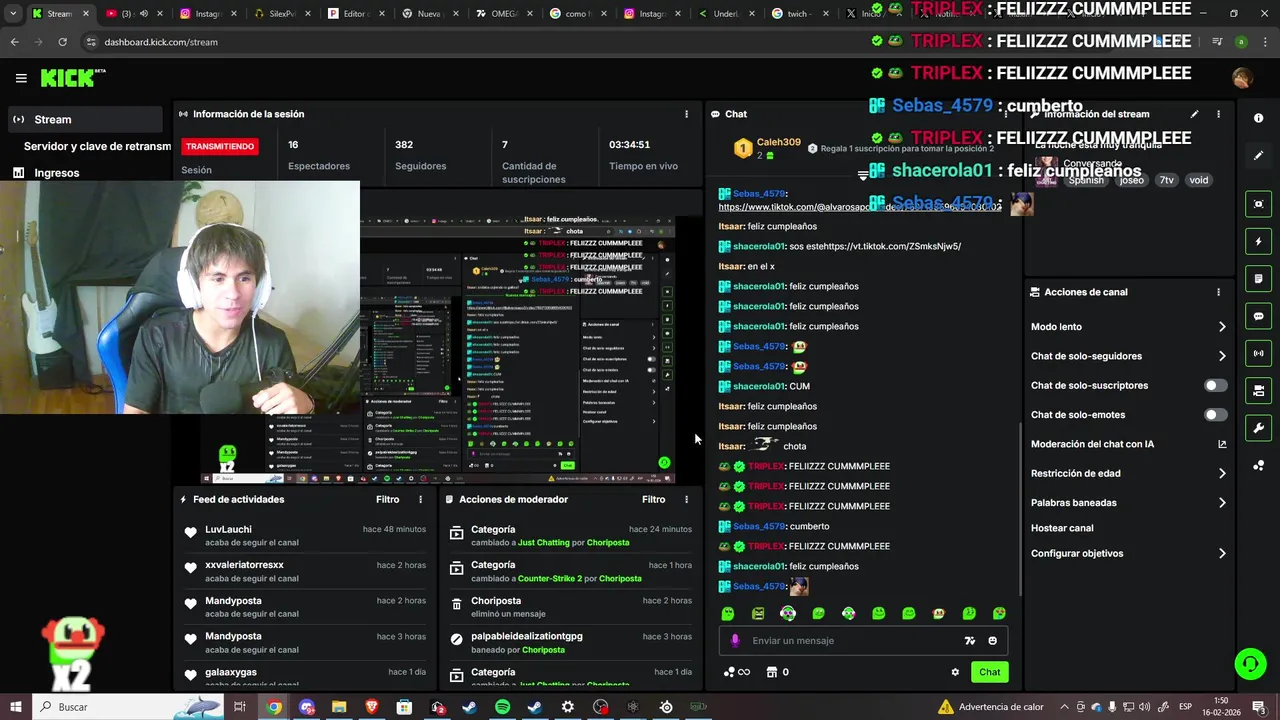
Task: Open chat moderation with IA external icon
Action: 1222,444
